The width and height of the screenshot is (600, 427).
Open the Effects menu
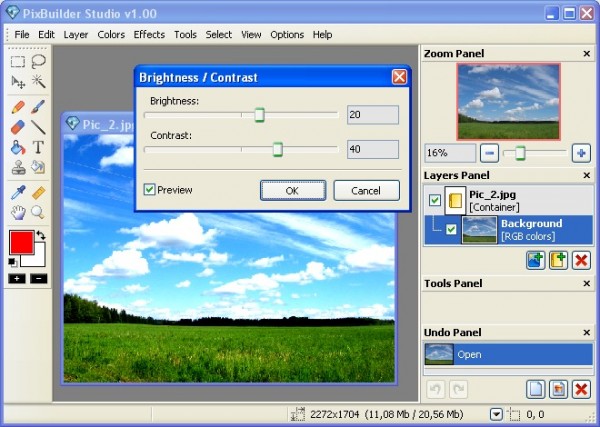coord(149,34)
